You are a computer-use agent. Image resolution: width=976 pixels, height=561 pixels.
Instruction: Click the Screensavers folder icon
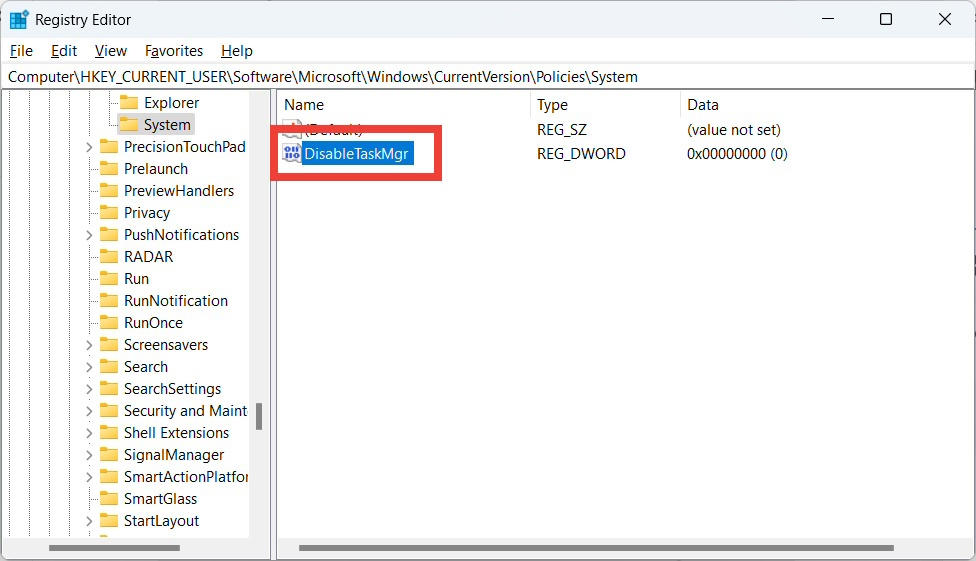tap(109, 344)
